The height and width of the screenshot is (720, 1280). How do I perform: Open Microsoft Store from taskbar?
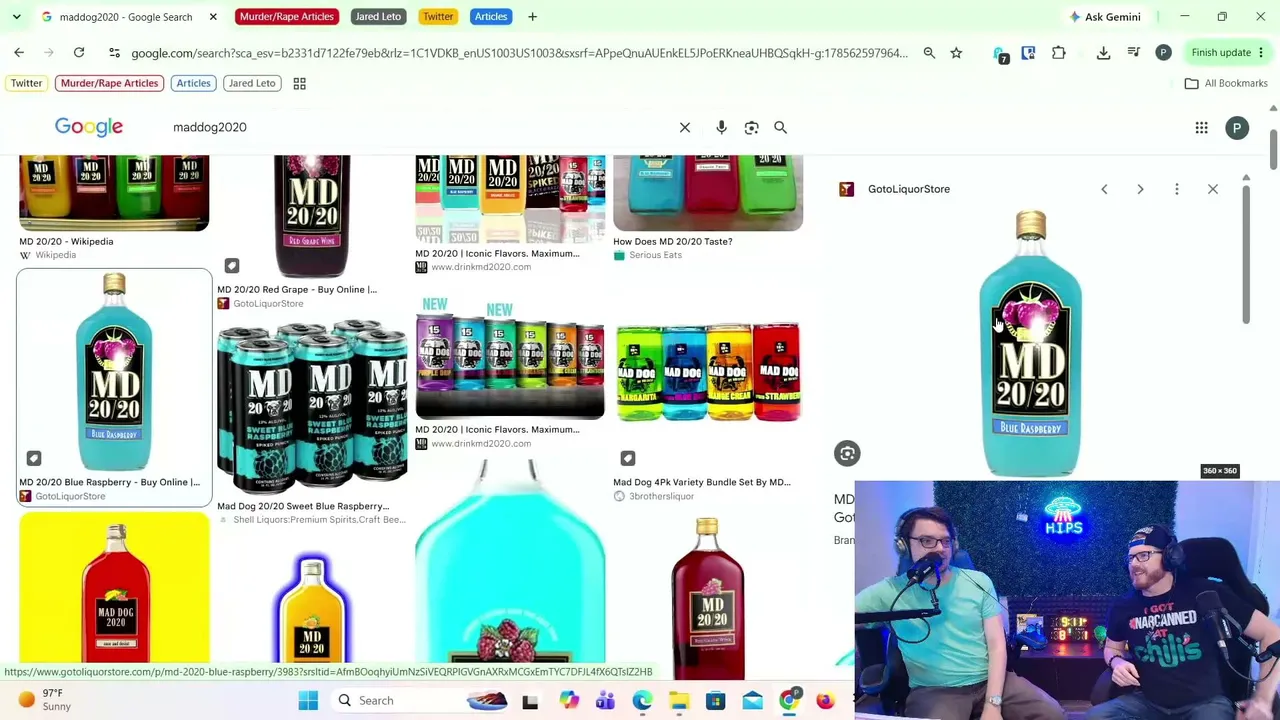tap(715, 701)
